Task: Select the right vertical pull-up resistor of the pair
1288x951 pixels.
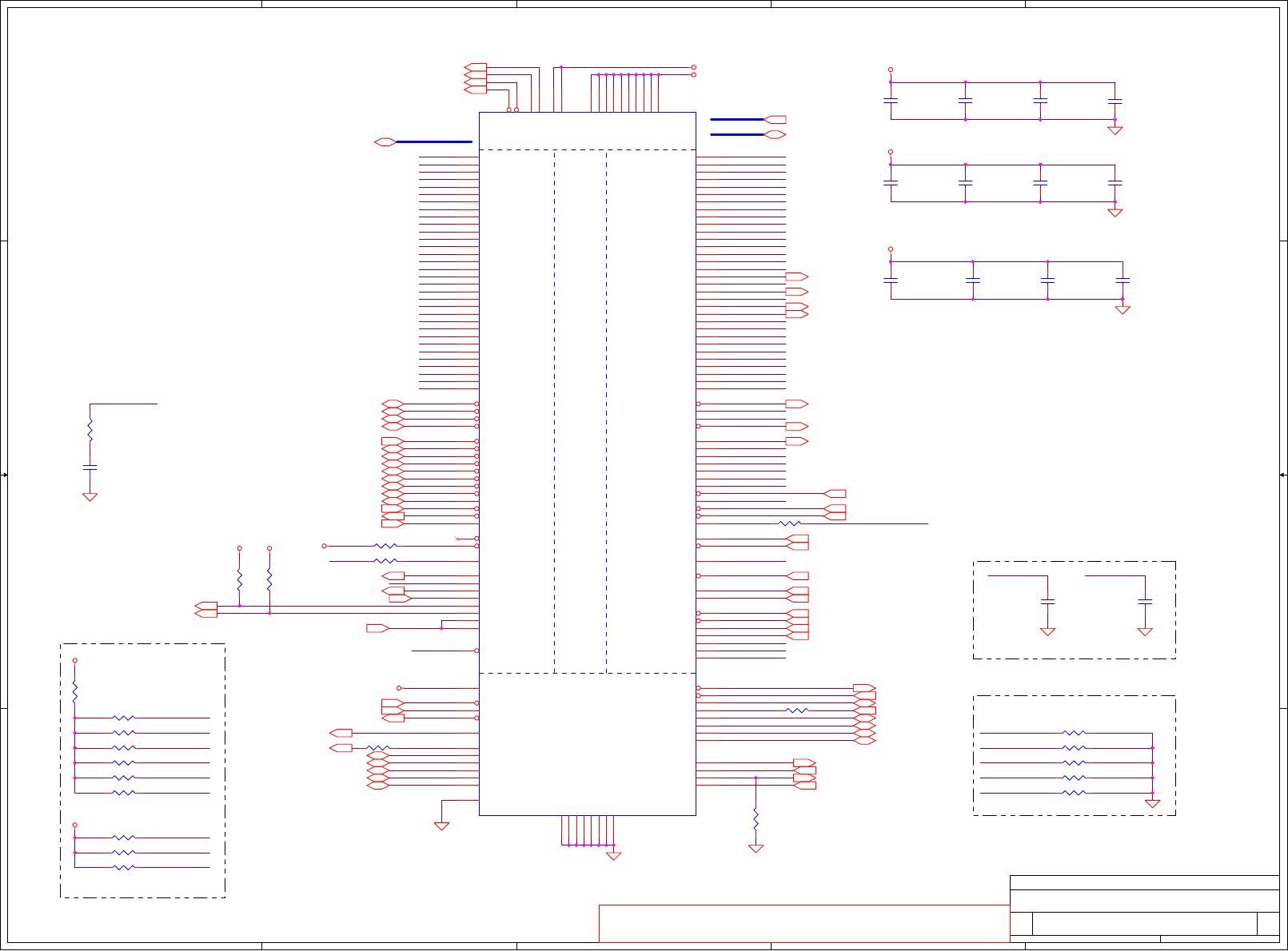Action: click(x=269, y=579)
